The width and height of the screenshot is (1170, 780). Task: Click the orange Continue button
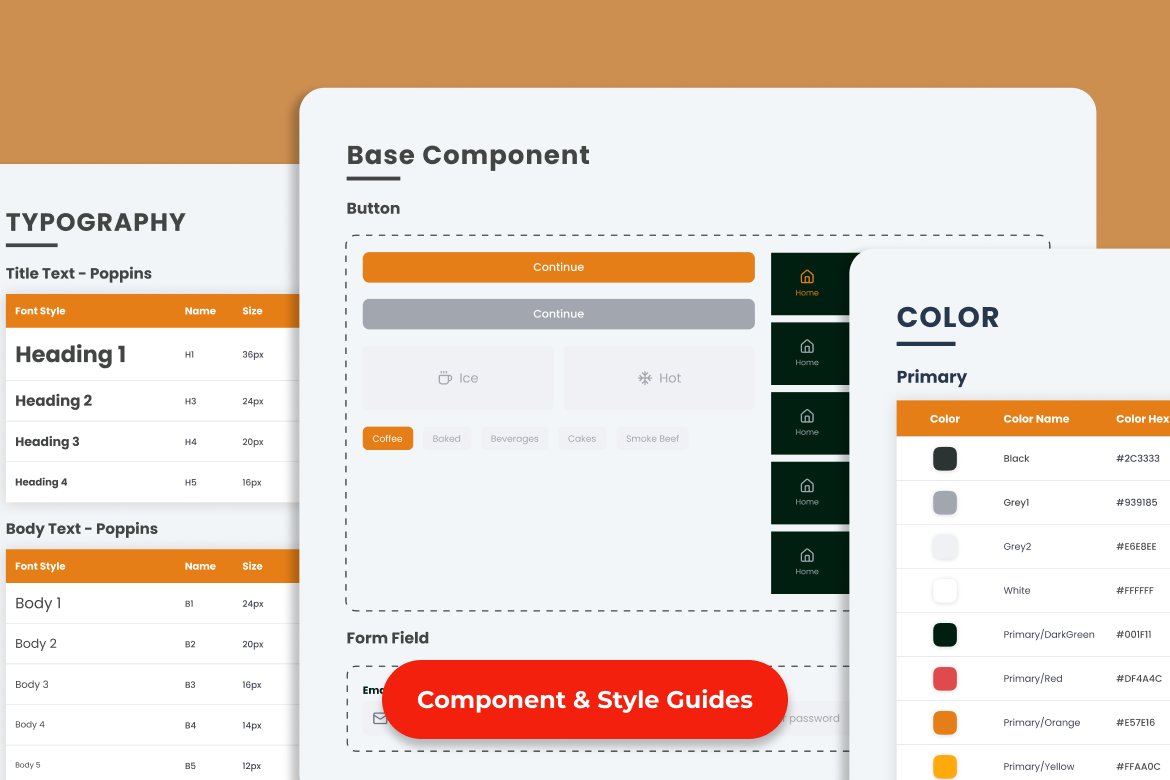(x=558, y=267)
